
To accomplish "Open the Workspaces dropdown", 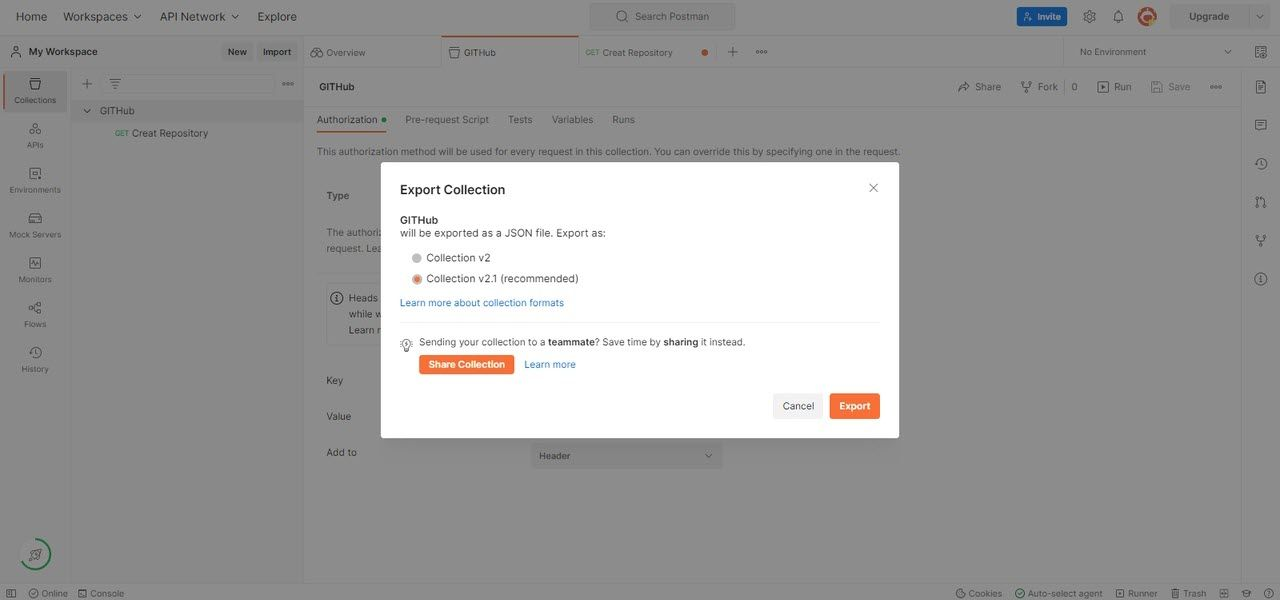I will (x=102, y=16).
